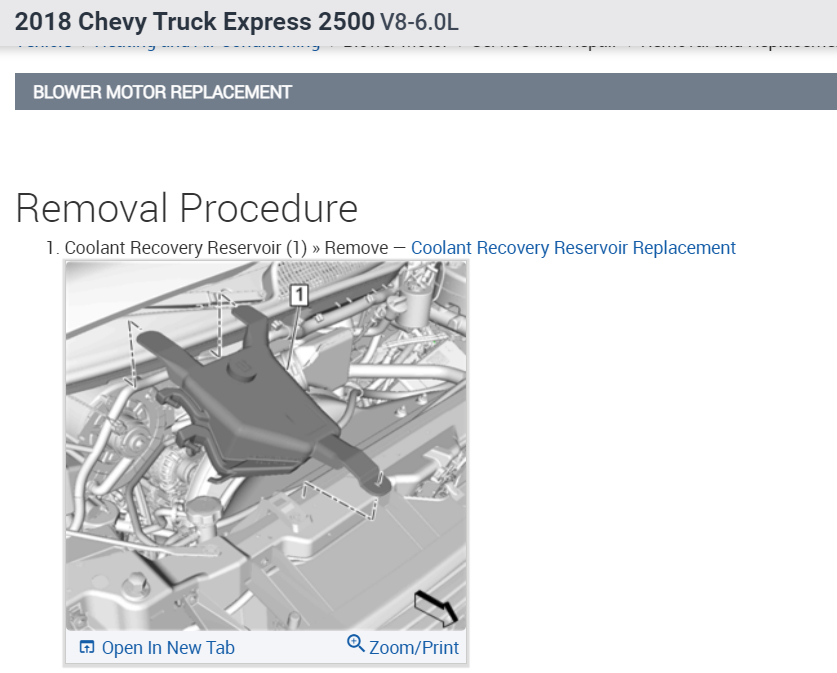Click the V8-6.0L engine label
Screen dimensions: 837x673
point(419,22)
